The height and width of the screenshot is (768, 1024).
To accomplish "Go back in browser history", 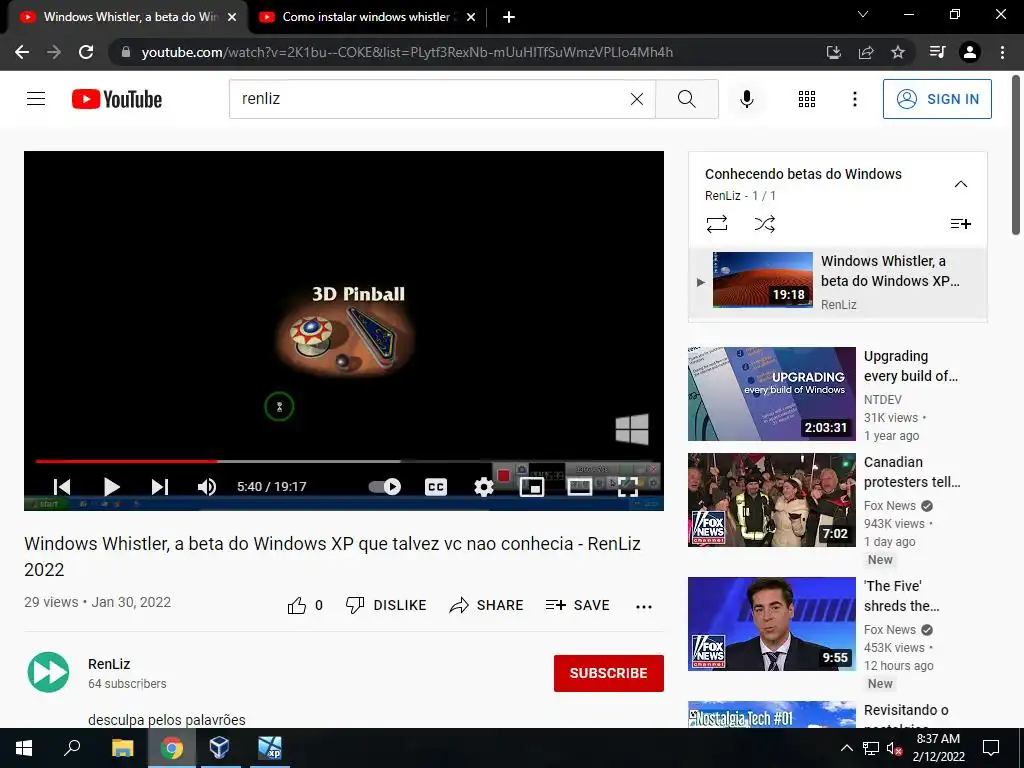I will click(x=22, y=52).
